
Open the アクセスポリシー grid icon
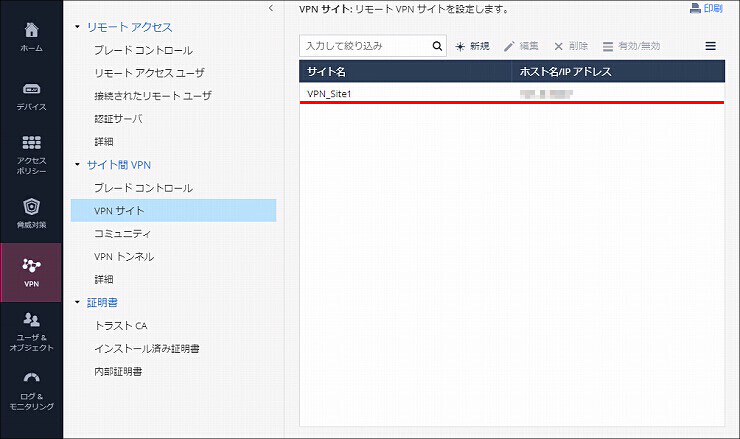click(x=31, y=143)
